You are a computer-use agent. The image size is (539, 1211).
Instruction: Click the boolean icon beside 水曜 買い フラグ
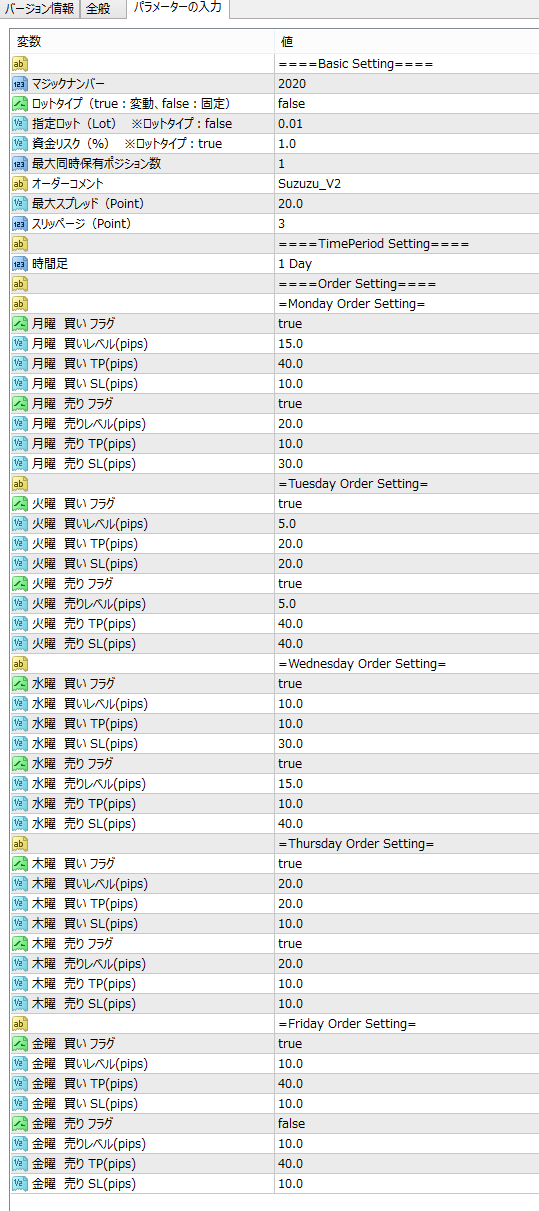20,684
